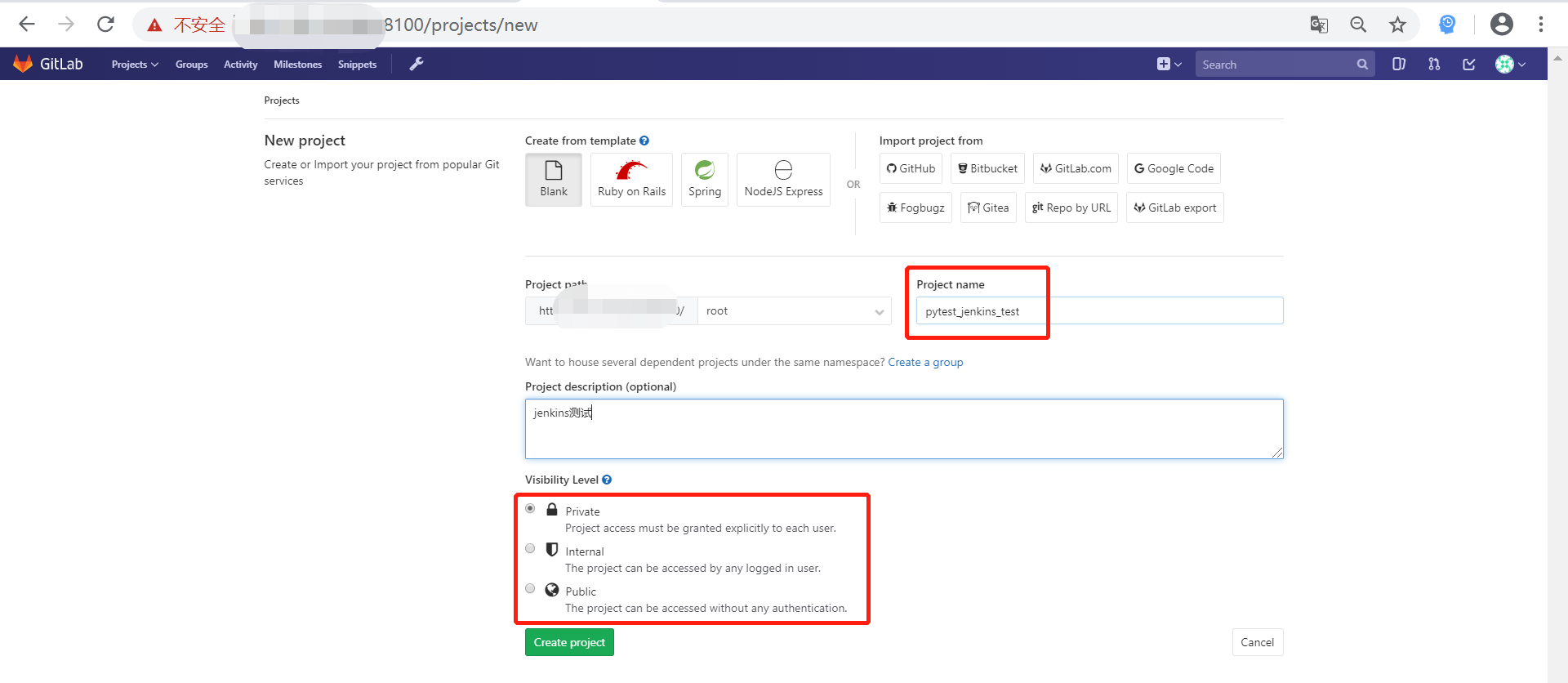The height and width of the screenshot is (683, 1568).
Task: Go back with browser back arrow
Action: coord(27,25)
